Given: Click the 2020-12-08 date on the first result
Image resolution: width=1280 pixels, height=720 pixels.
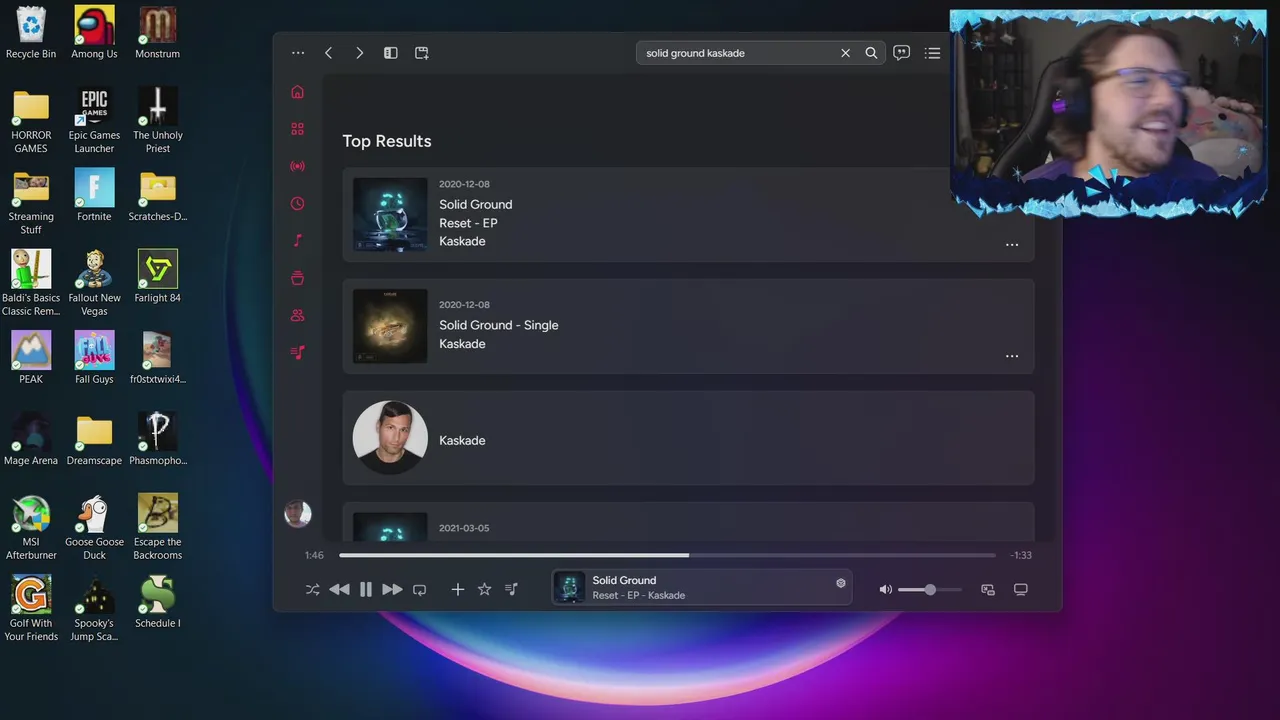Looking at the screenshot, I should click(x=464, y=184).
